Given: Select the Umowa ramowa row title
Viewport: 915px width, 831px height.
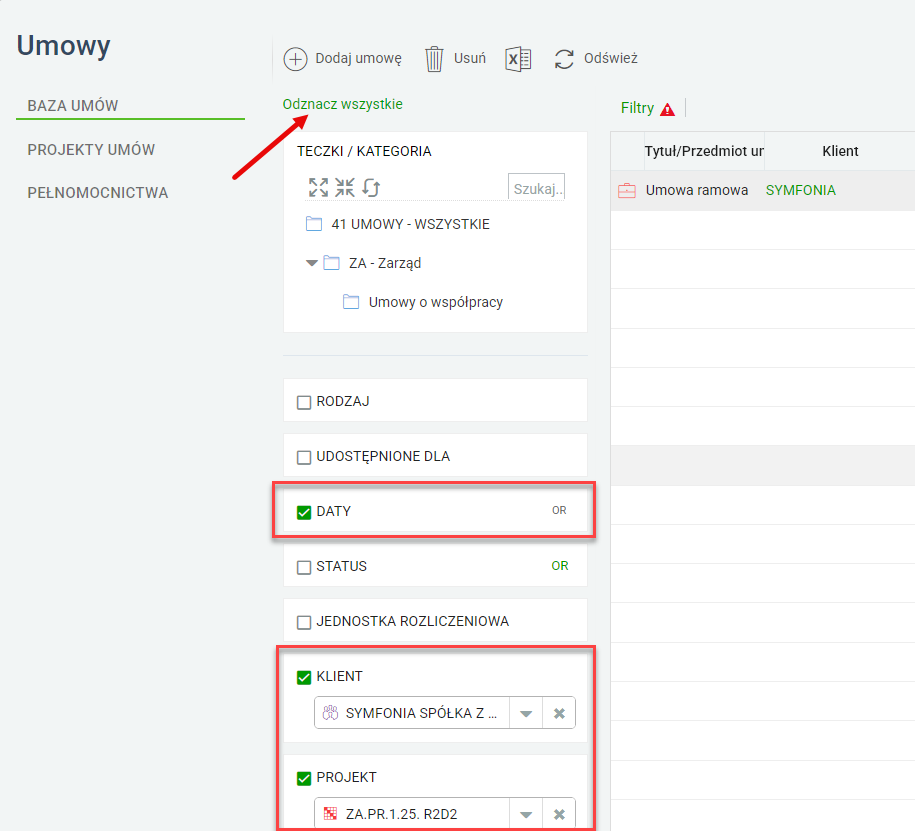Looking at the screenshot, I should pos(697,190).
